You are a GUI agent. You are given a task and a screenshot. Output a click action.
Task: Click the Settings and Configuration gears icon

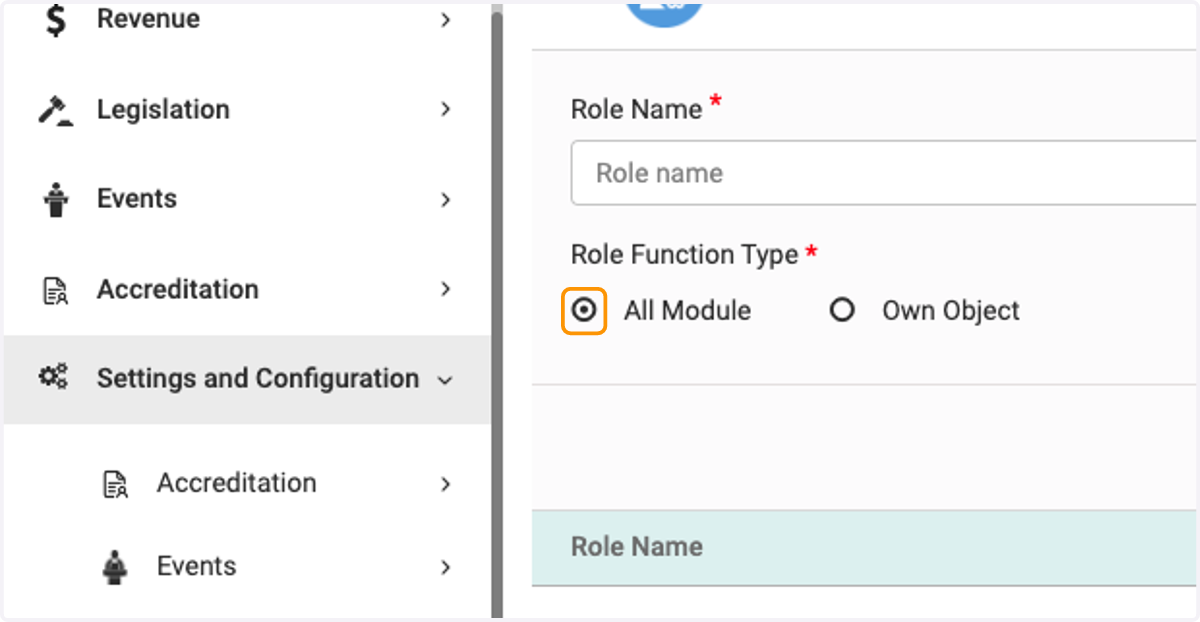53,378
